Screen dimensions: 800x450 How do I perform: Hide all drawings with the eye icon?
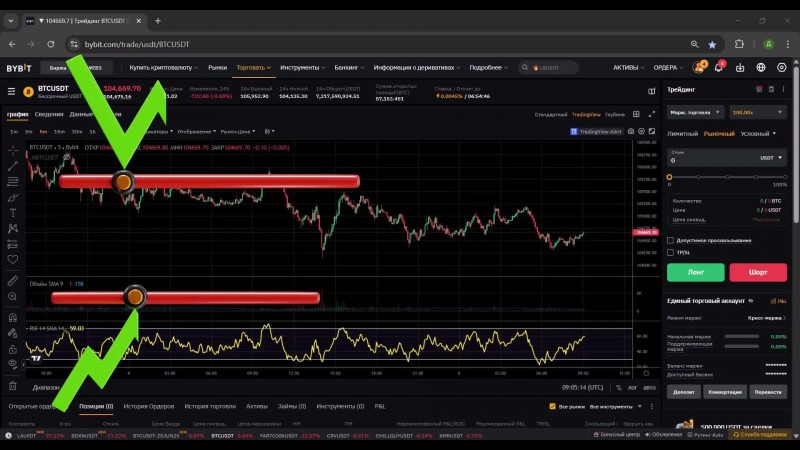tap(13, 364)
